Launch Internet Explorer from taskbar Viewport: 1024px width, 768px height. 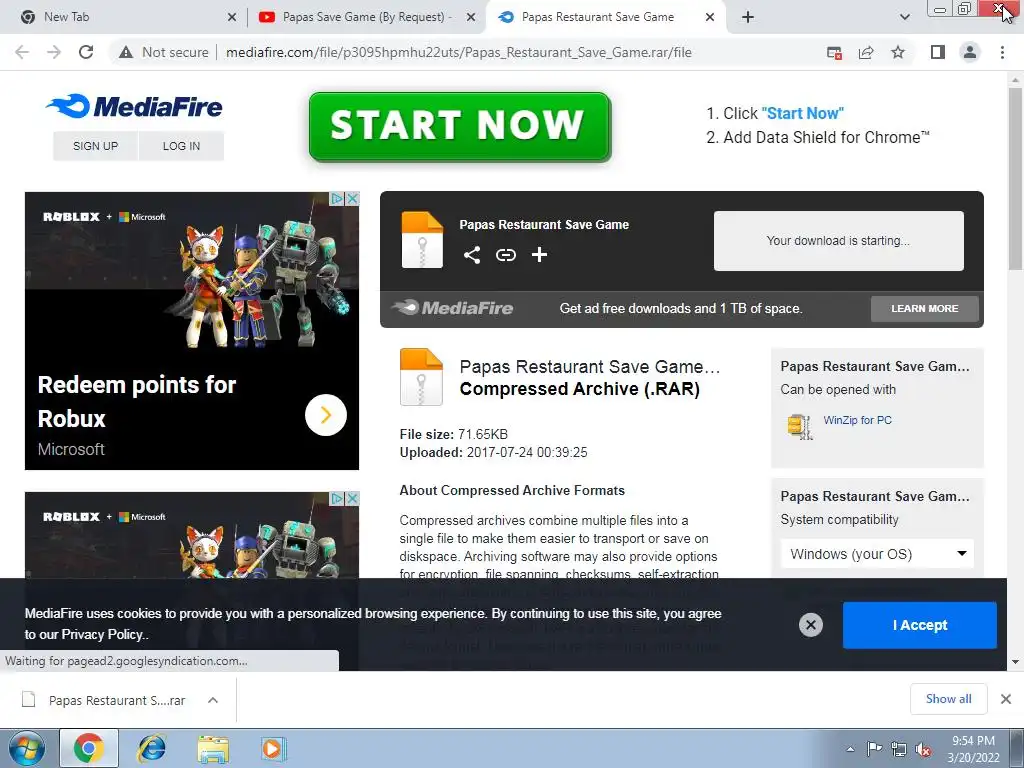[152, 748]
